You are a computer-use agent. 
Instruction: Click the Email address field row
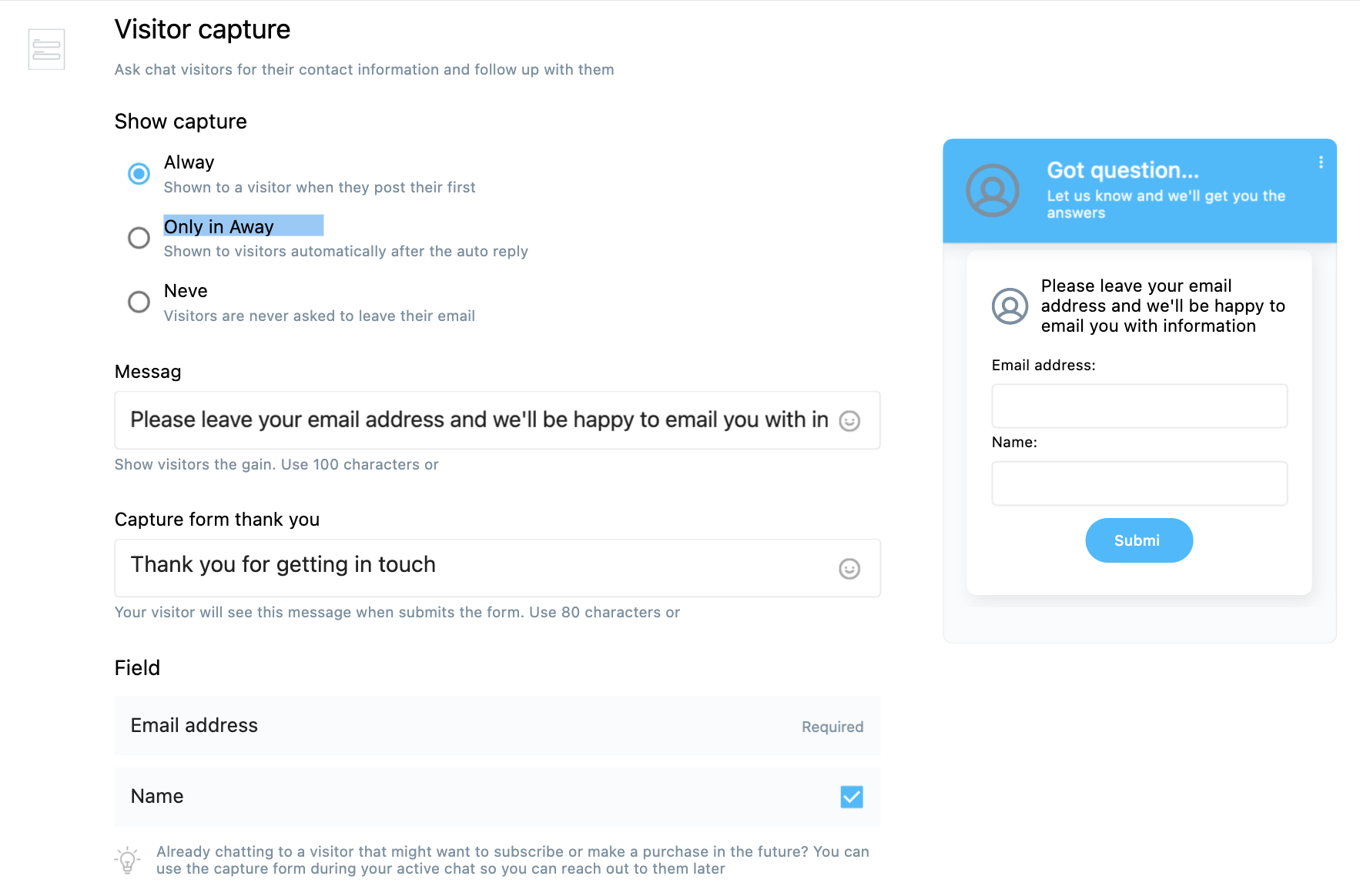(497, 726)
